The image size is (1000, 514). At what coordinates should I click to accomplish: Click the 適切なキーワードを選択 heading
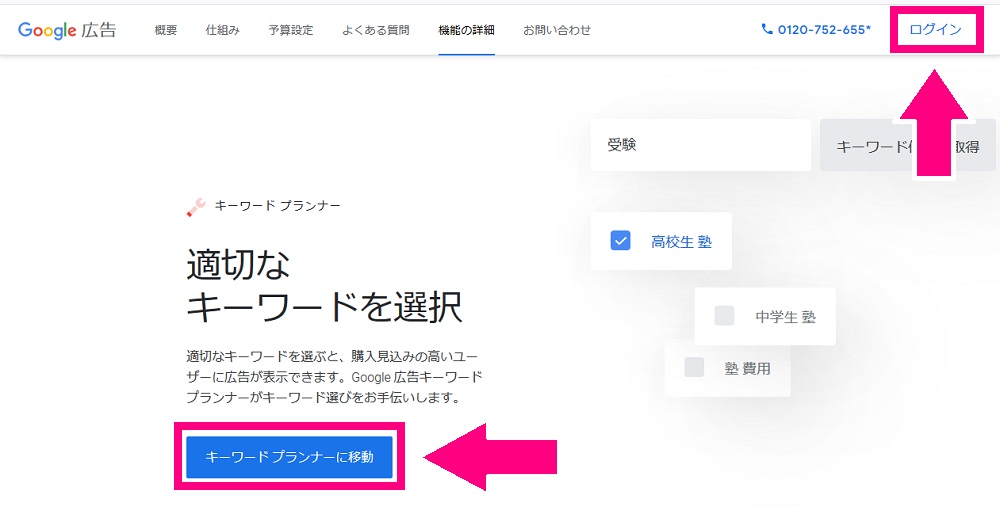click(x=324, y=288)
